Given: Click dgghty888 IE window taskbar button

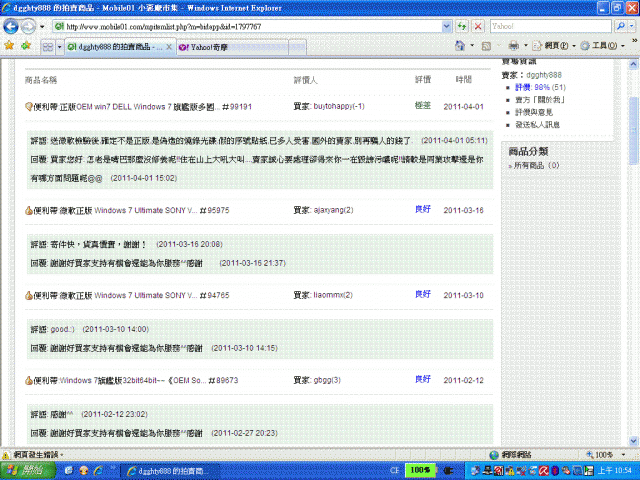Looking at the screenshot, I should pos(170,471).
